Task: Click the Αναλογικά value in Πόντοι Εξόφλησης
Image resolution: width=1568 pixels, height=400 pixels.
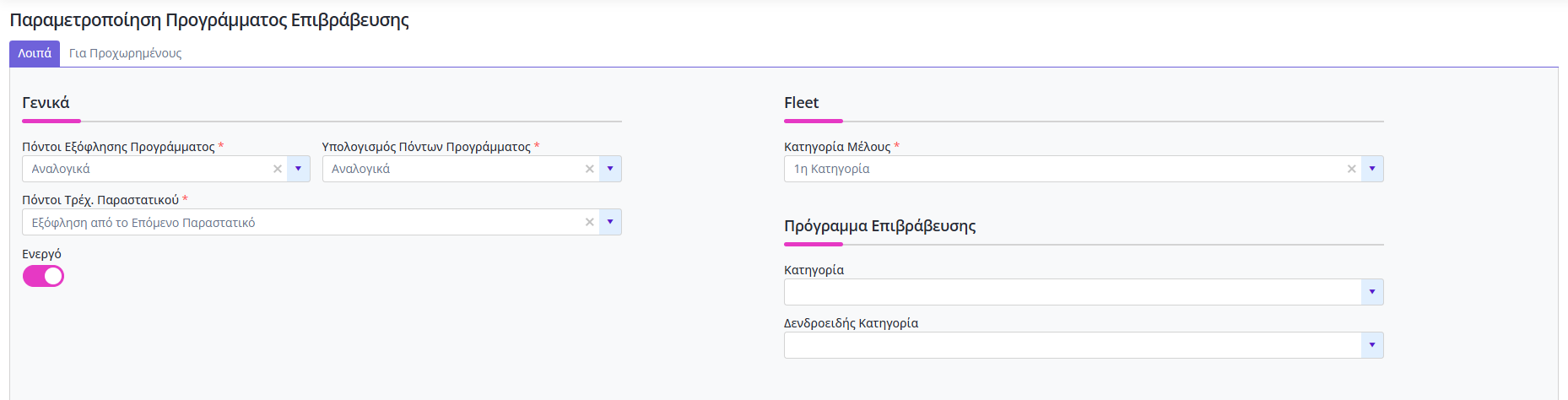Action: (x=61, y=169)
